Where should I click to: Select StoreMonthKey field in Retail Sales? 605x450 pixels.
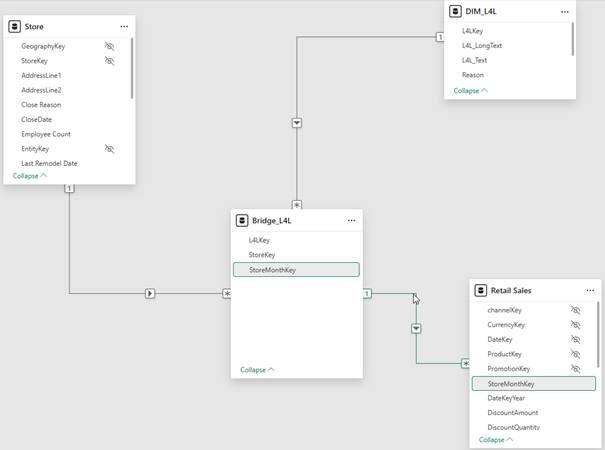[534, 384]
